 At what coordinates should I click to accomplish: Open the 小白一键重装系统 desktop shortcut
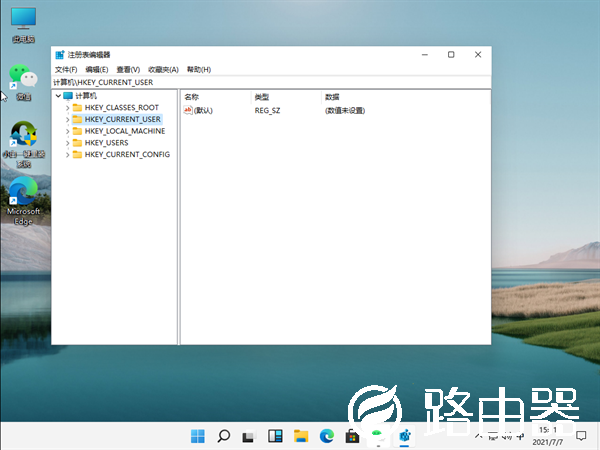pyautogui.click(x=23, y=144)
